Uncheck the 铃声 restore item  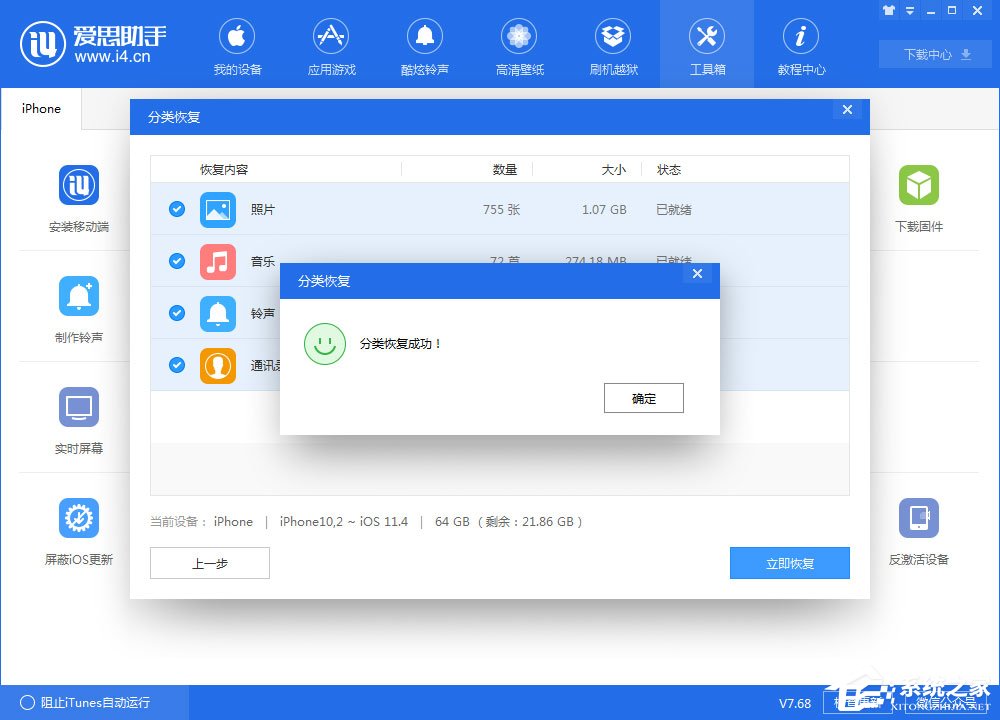pyautogui.click(x=176, y=313)
